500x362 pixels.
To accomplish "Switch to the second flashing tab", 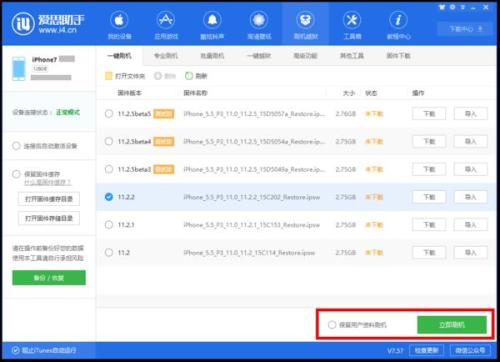I will point(166,56).
